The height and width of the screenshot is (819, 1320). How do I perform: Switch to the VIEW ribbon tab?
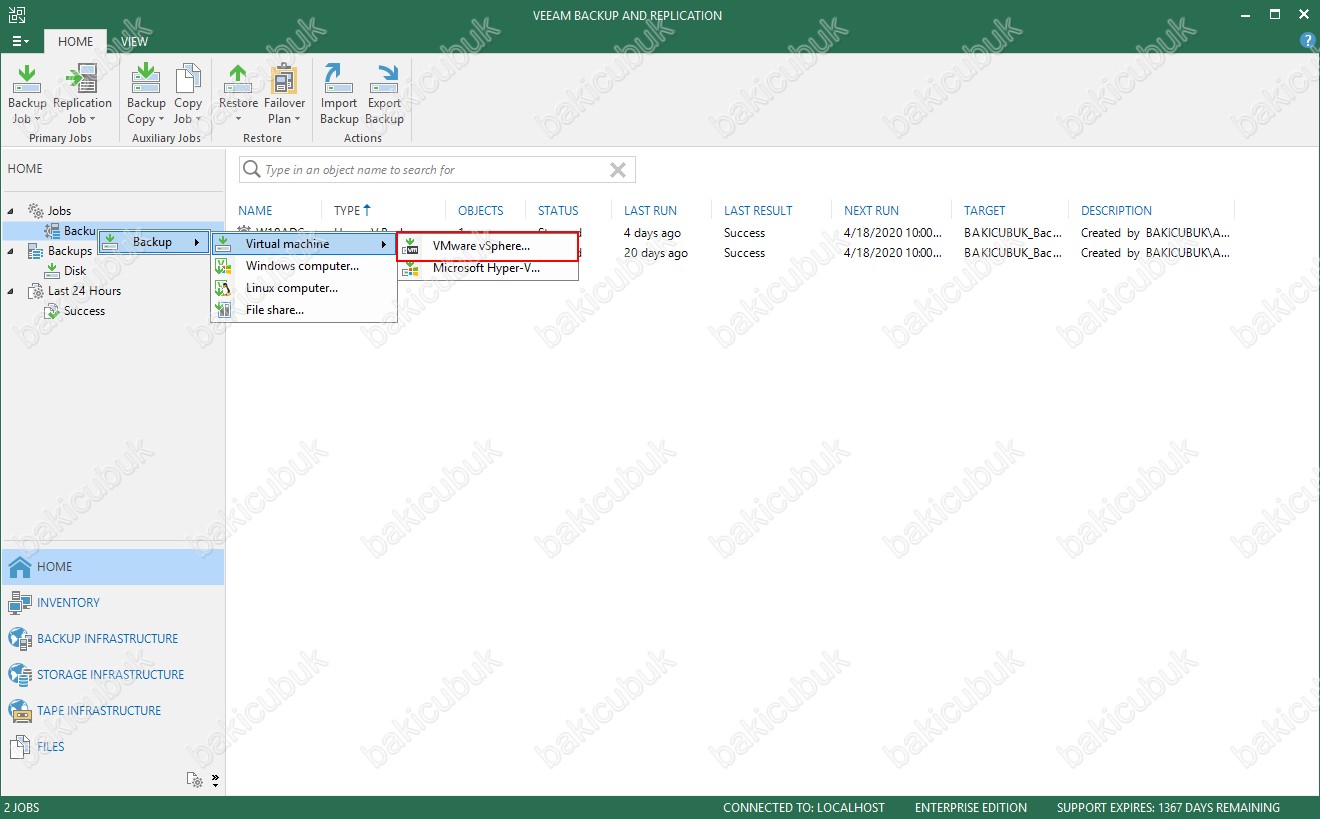(x=134, y=41)
